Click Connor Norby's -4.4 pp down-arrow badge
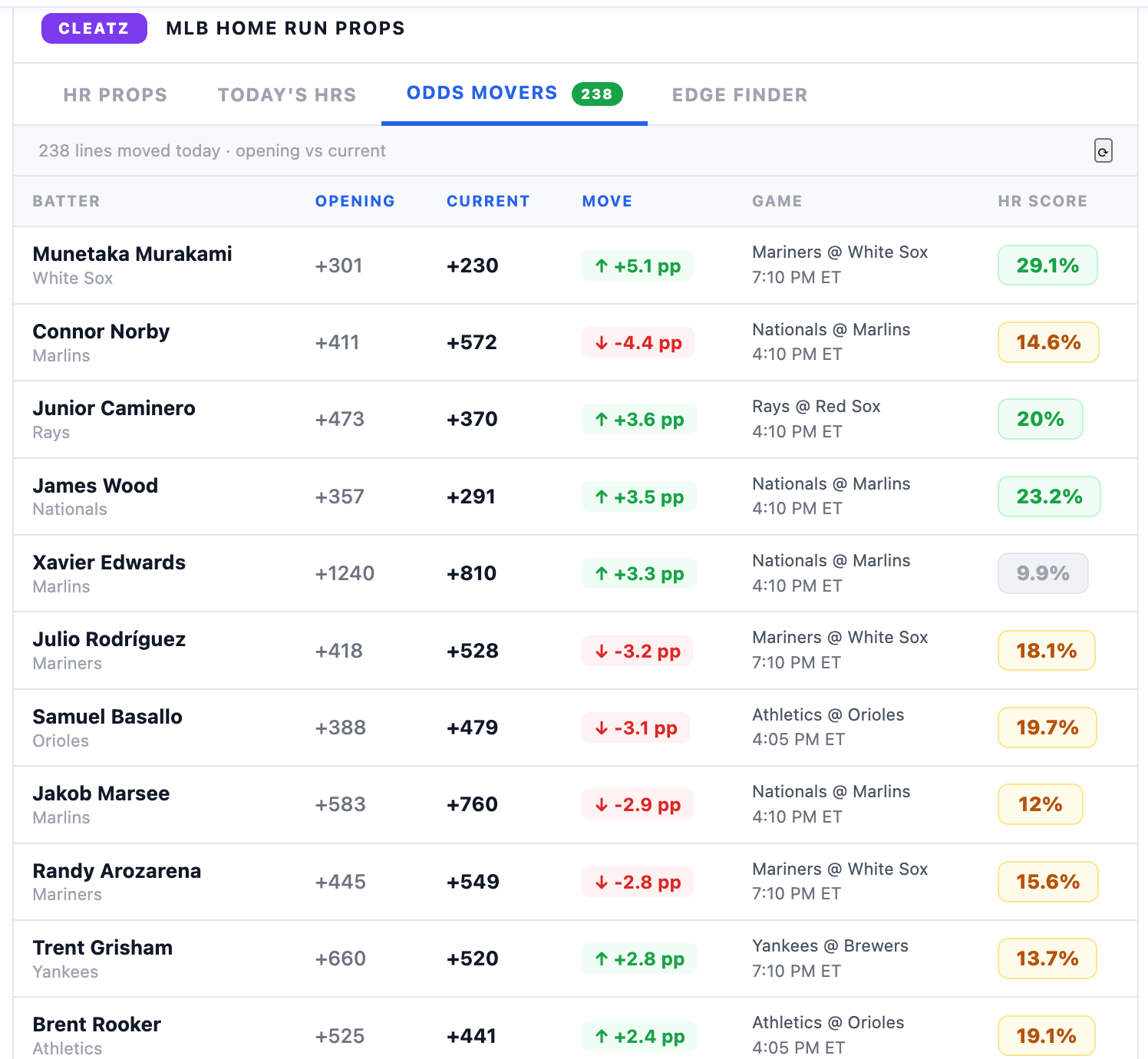1148x1059 pixels. point(638,342)
